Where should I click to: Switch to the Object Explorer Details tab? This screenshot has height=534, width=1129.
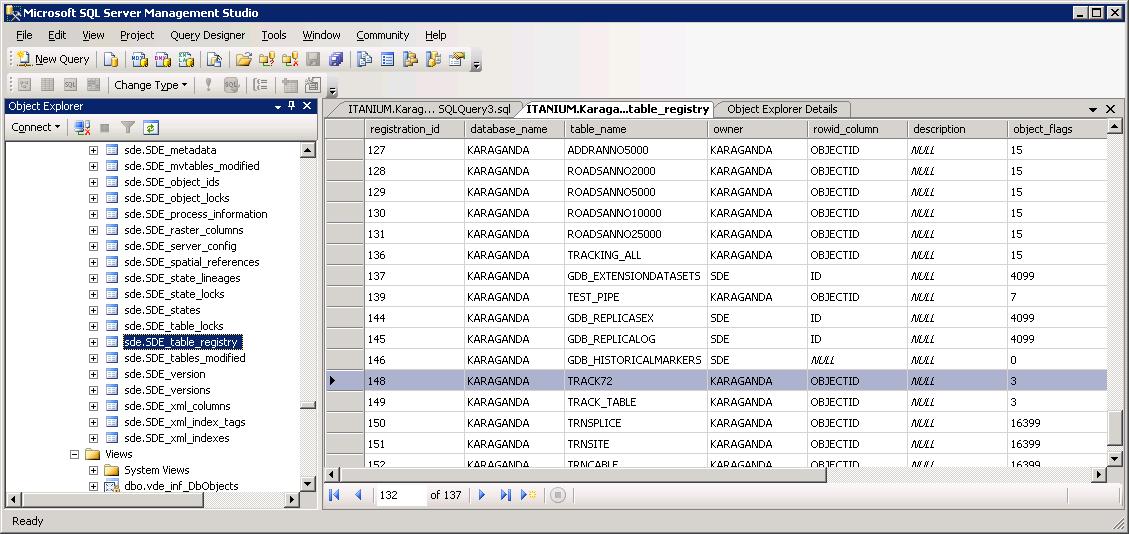pos(782,109)
